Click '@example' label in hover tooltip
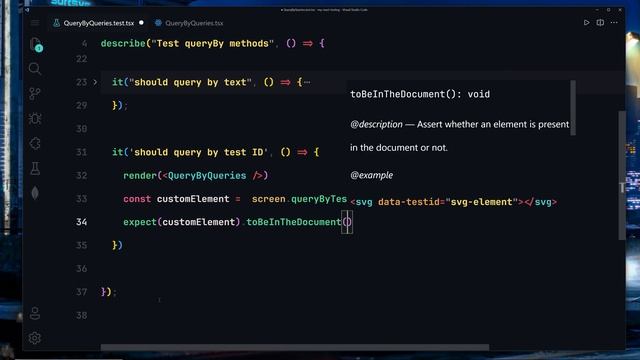The height and width of the screenshot is (360, 640). [371, 175]
